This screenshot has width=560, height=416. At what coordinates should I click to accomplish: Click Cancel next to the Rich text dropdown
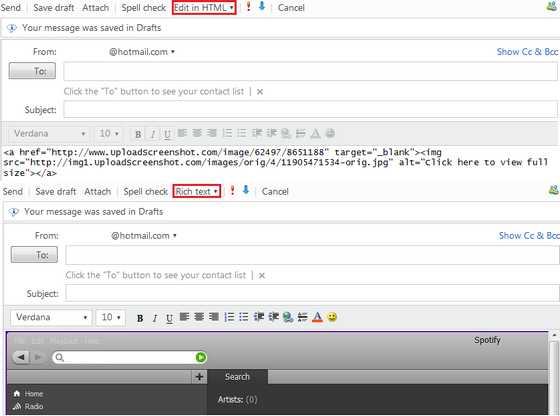tap(275, 191)
